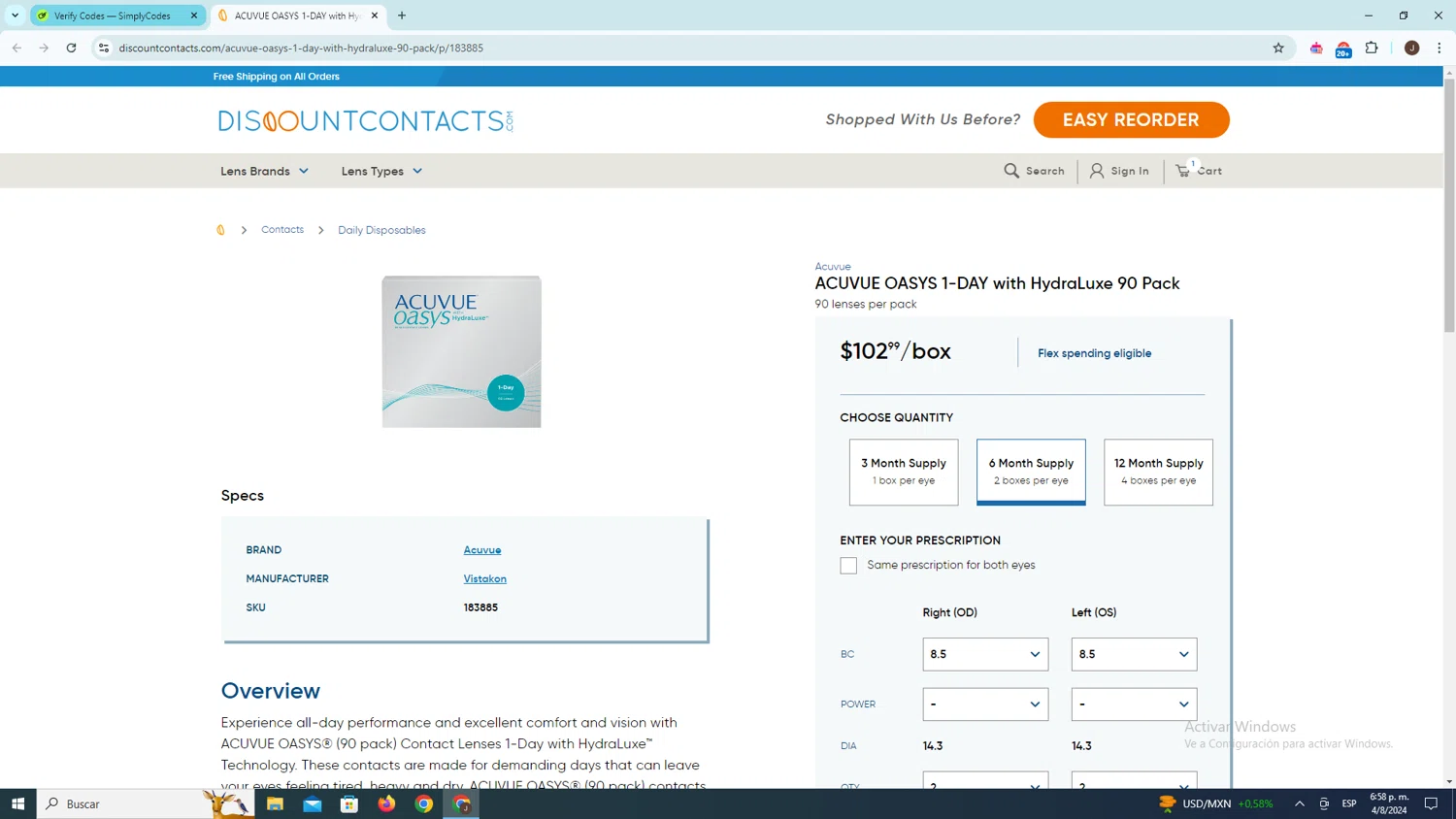Image resolution: width=1456 pixels, height=819 pixels.
Task: Click the home breadcrumb icon
Action: [x=220, y=230]
